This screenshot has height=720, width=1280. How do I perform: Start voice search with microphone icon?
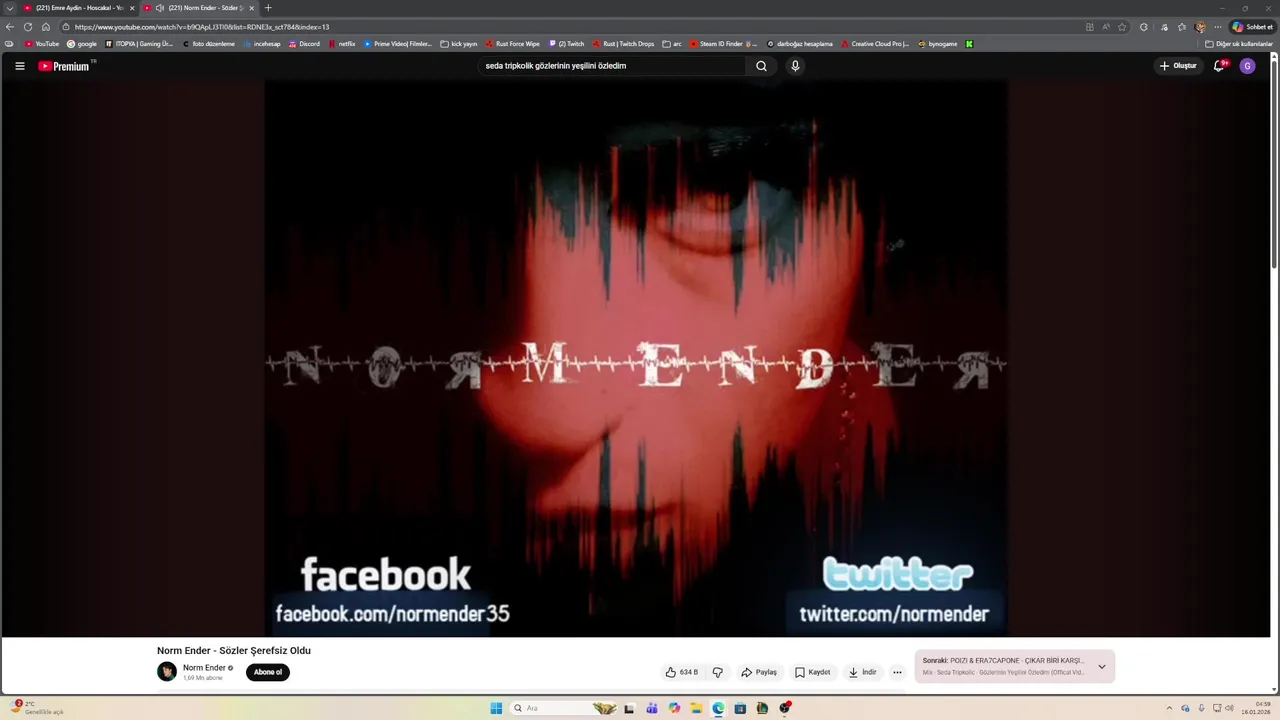pos(795,66)
